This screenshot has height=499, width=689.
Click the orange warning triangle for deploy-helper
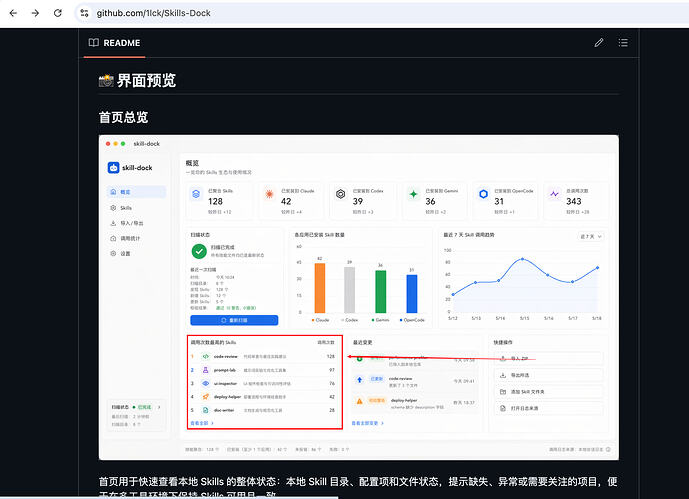359,401
